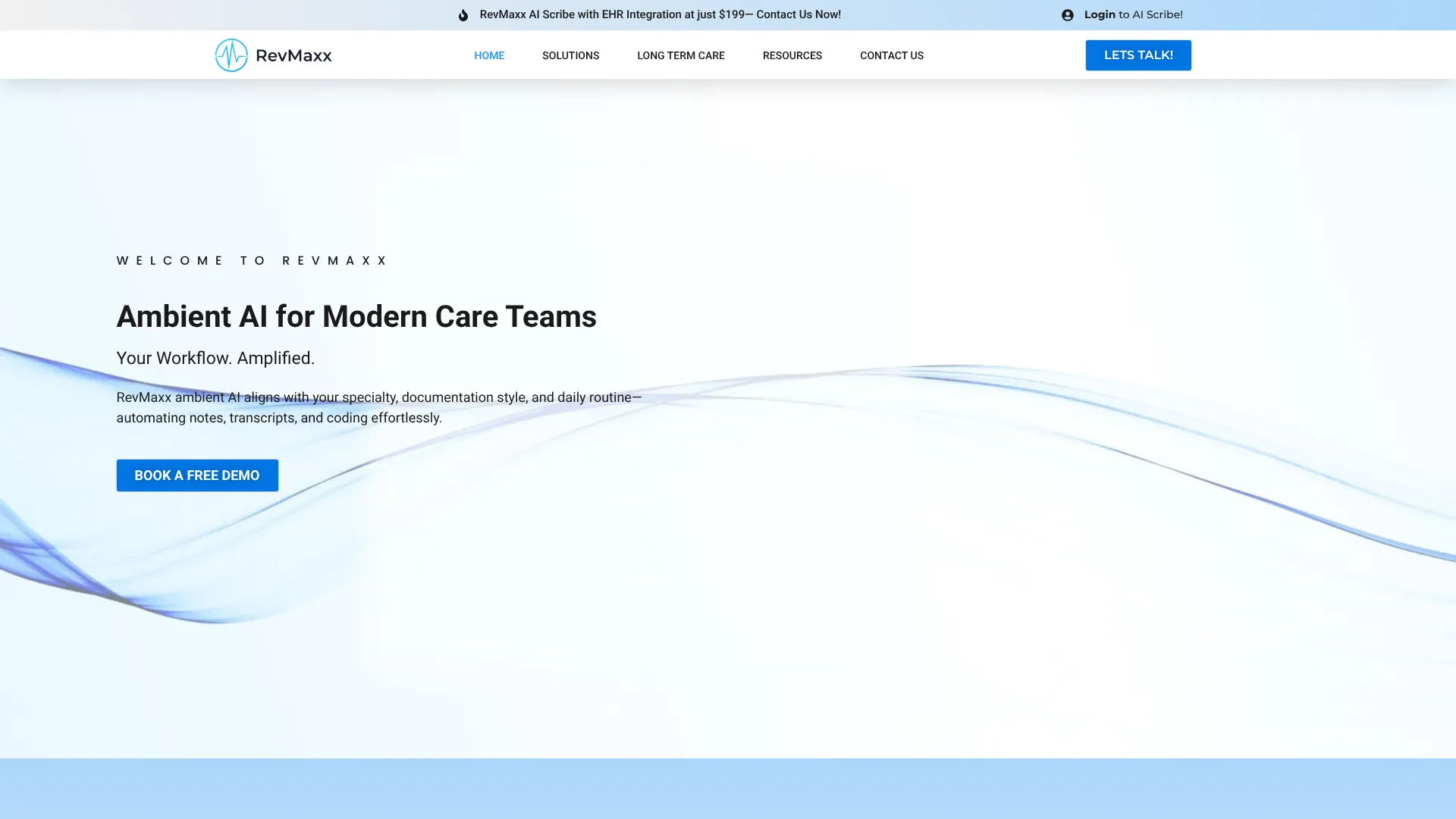Viewport: 1456px width, 819px height.
Task: Click the flame icon in announcement bar
Action: pos(463,15)
